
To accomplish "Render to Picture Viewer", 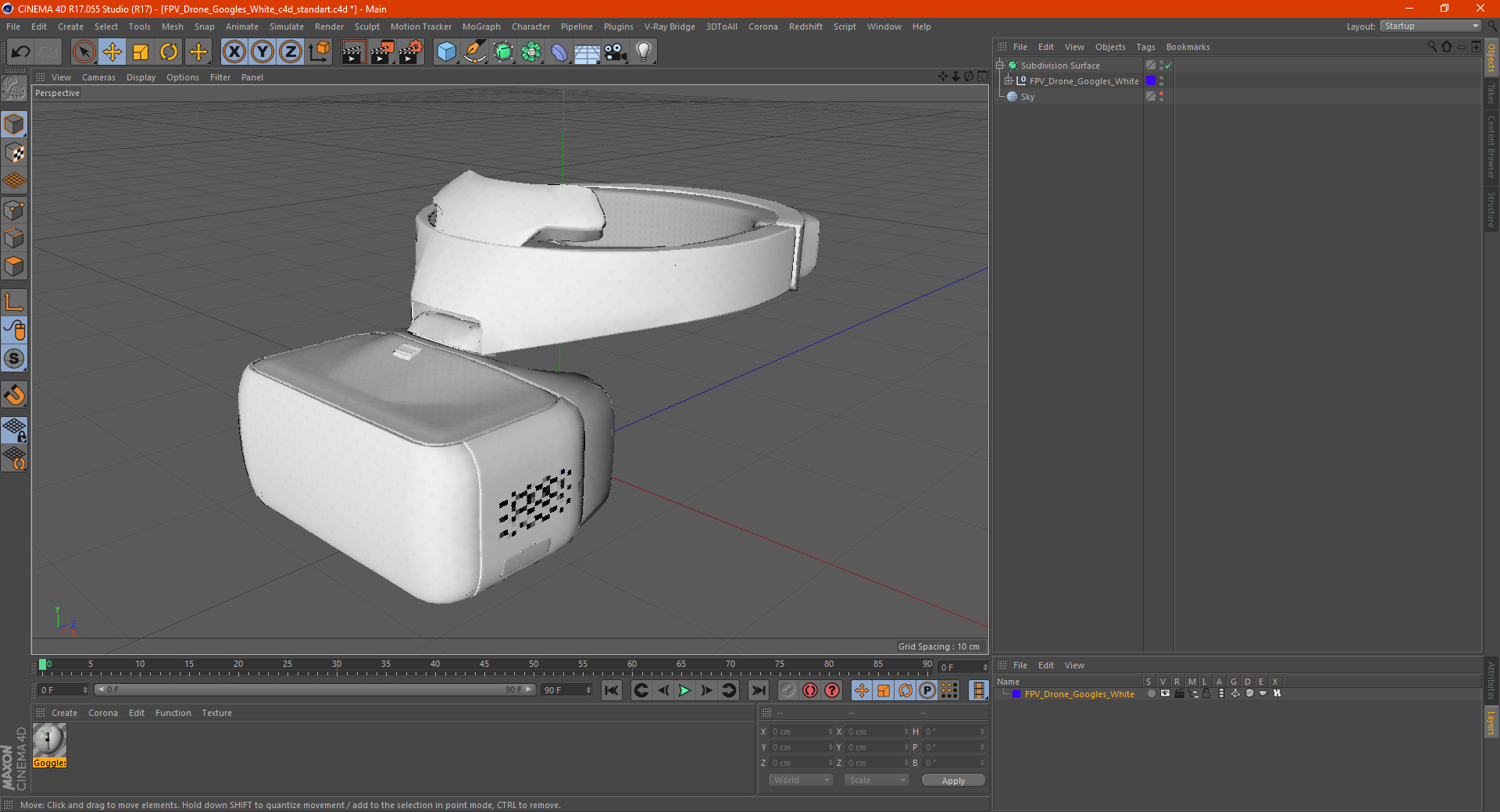I will [382, 52].
